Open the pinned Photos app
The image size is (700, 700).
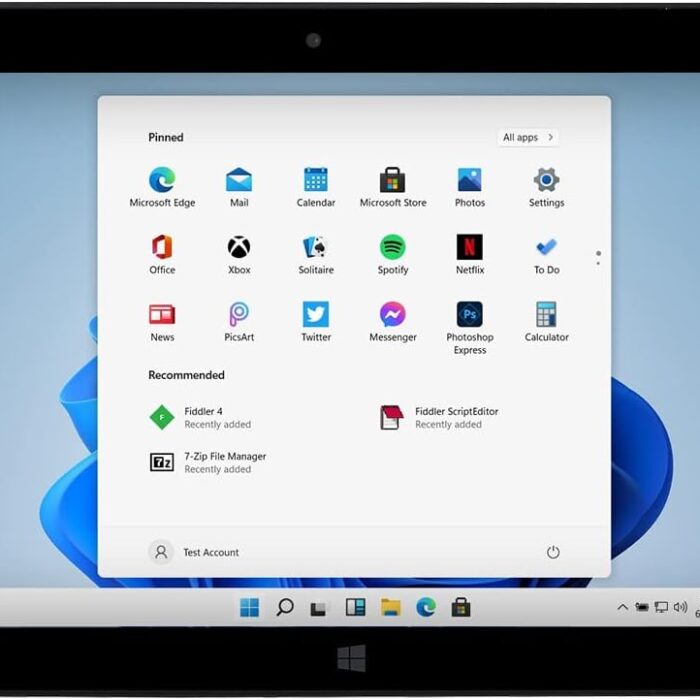tap(470, 187)
